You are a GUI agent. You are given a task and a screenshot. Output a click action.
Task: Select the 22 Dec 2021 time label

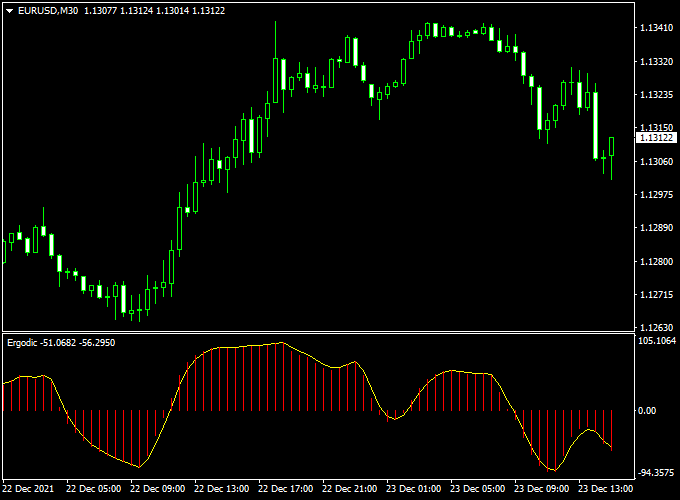coord(28,489)
